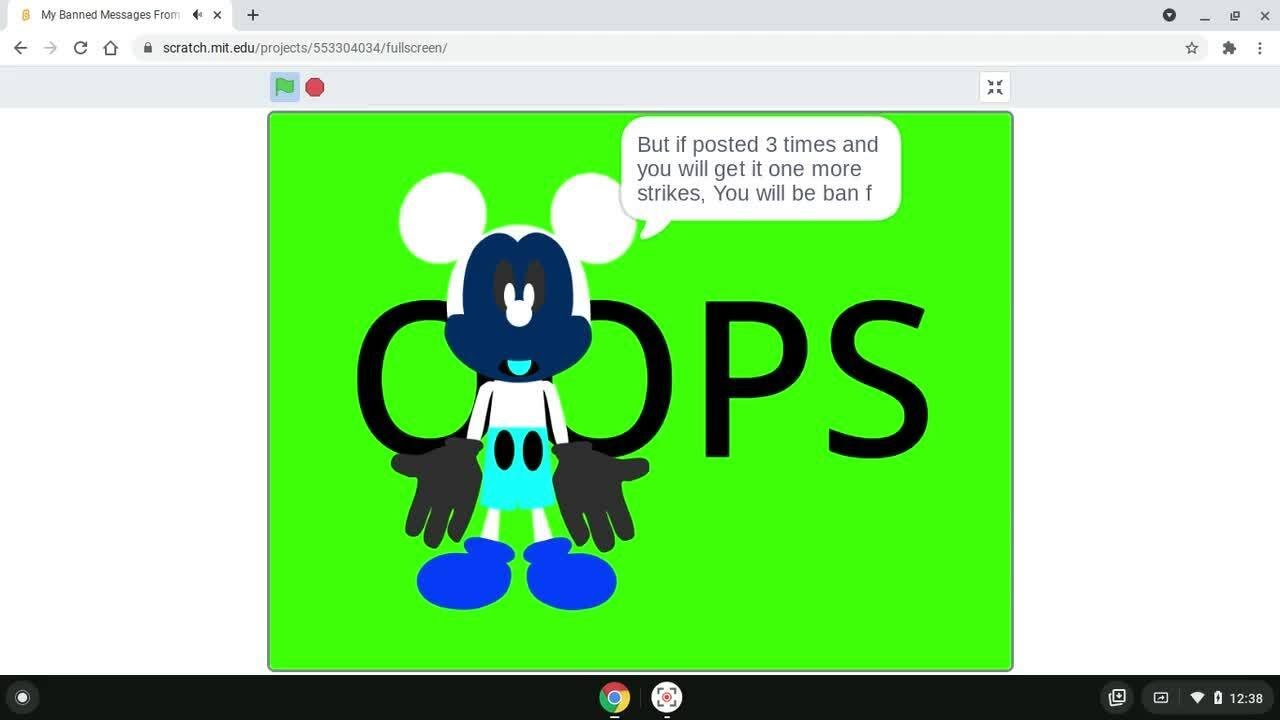Click the screen capture status tray icon

click(1161, 698)
